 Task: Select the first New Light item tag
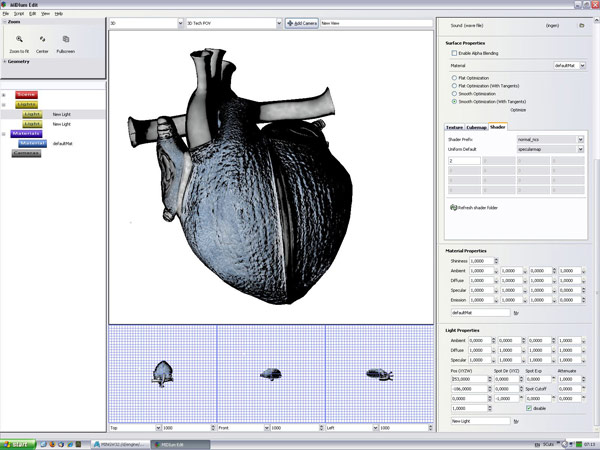32,114
